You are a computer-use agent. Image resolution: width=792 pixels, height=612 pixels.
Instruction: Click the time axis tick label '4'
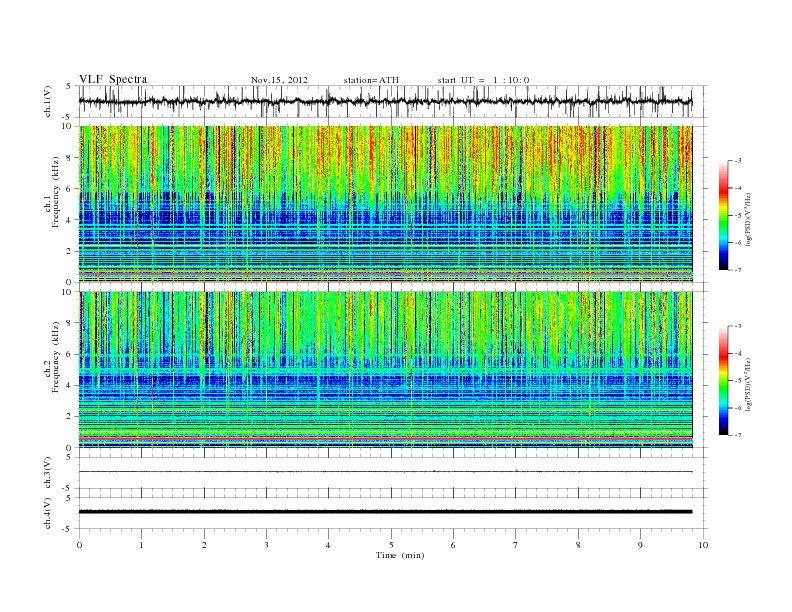[329, 545]
